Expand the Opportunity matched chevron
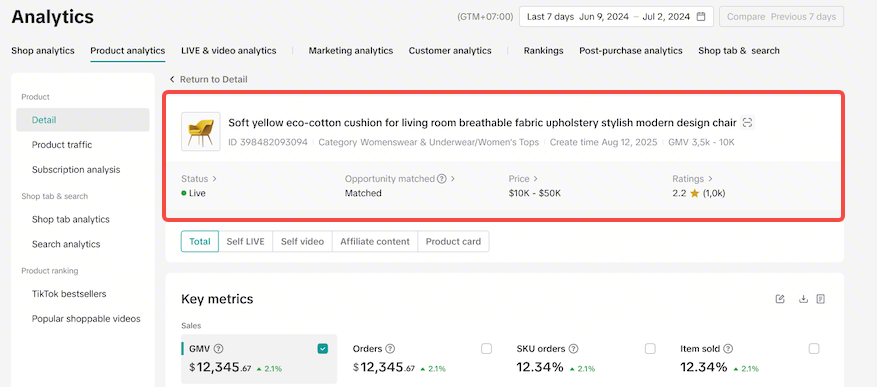 pos(452,179)
